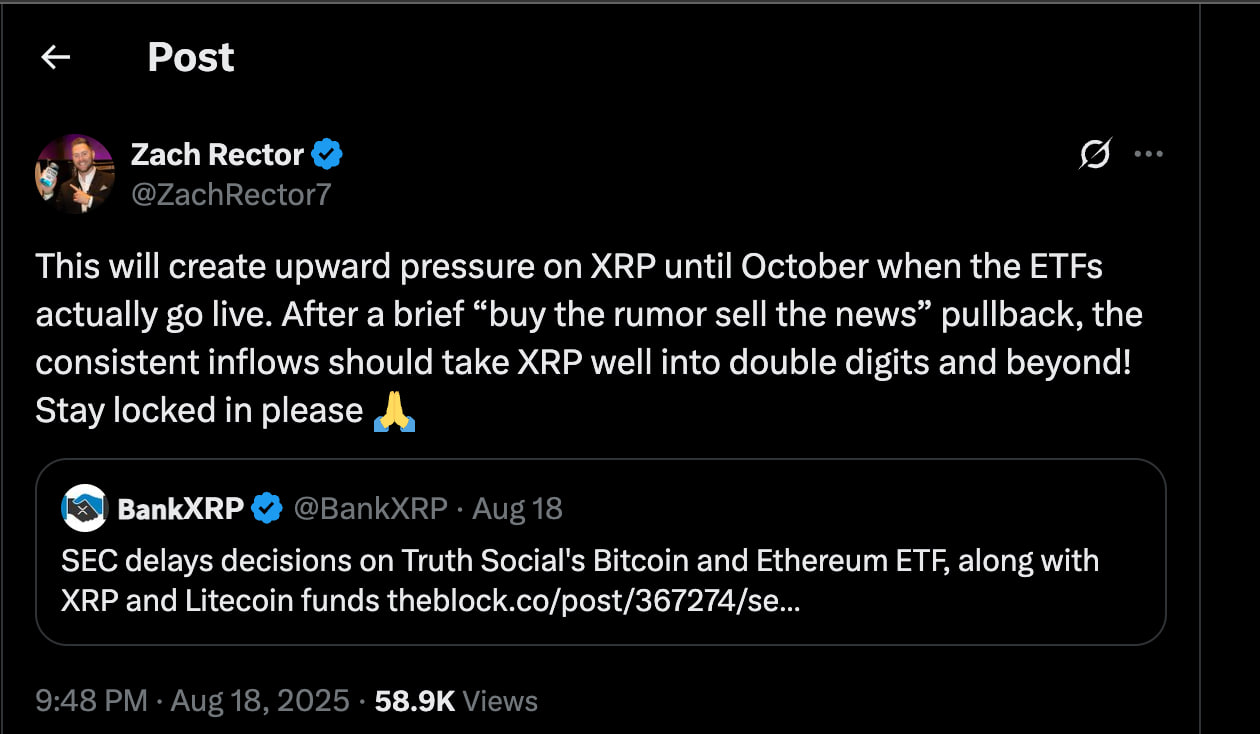Open Zach Rector display name link

coord(217,155)
